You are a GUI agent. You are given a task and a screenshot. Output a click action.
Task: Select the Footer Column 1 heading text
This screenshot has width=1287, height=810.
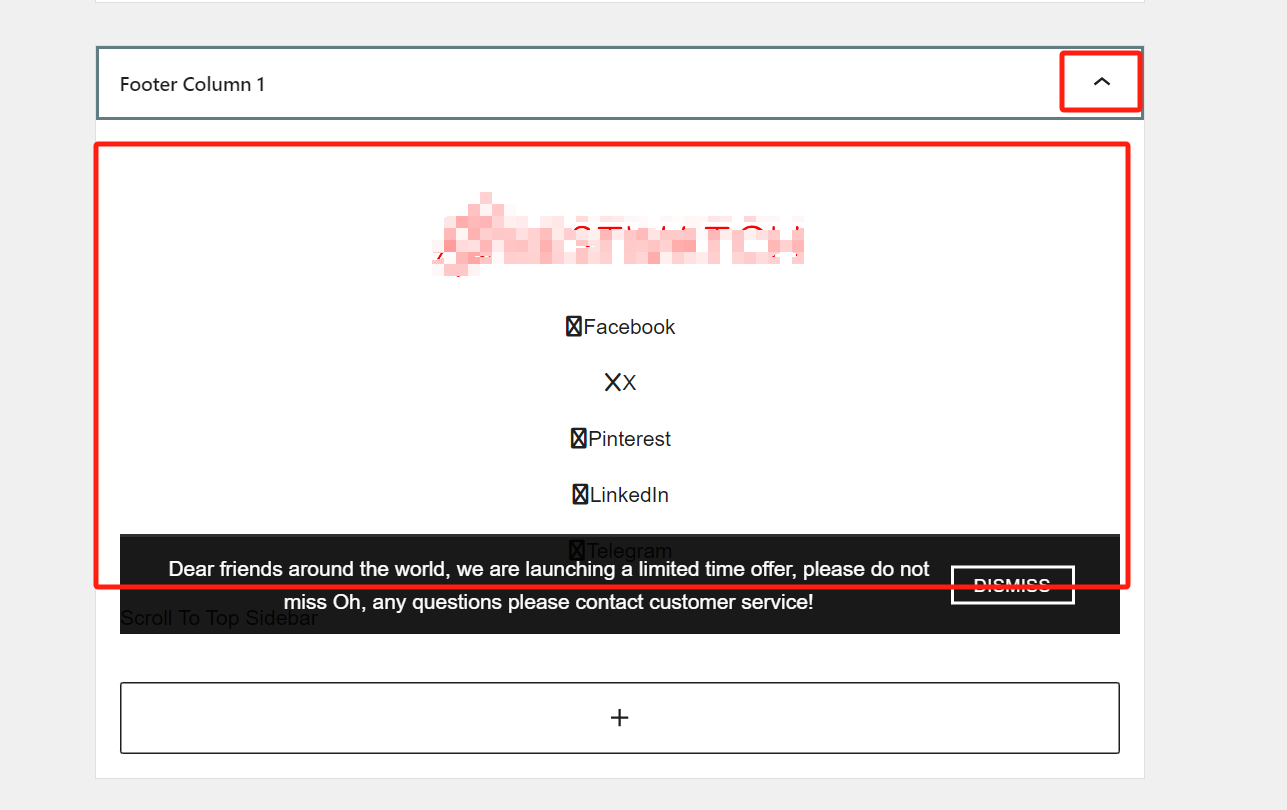click(192, 84)
